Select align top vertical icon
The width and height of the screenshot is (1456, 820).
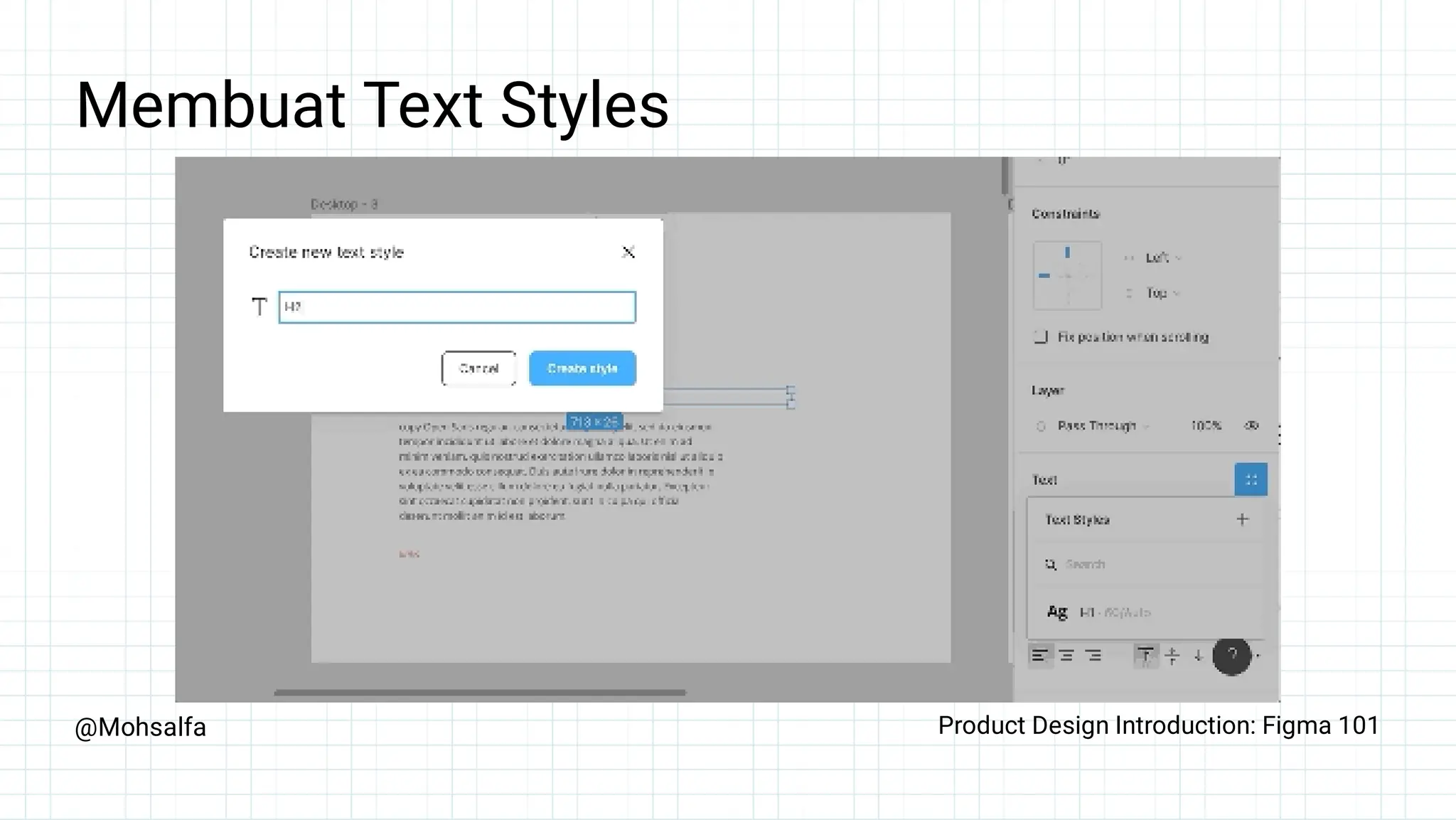[1145, 656]
